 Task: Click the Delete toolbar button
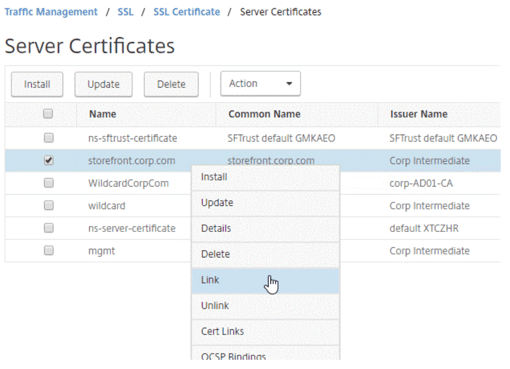point(171,84)
